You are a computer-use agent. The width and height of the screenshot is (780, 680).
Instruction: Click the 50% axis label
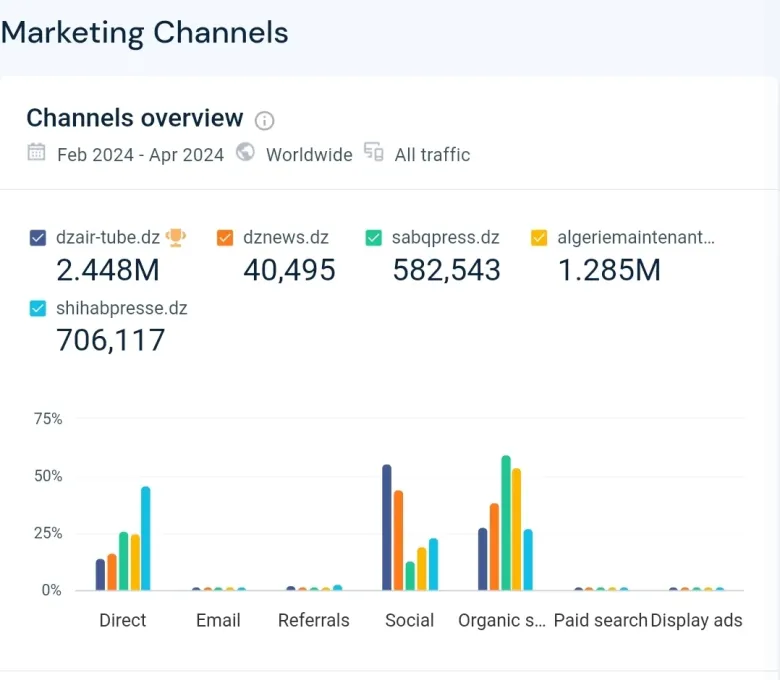click(48, 476)
